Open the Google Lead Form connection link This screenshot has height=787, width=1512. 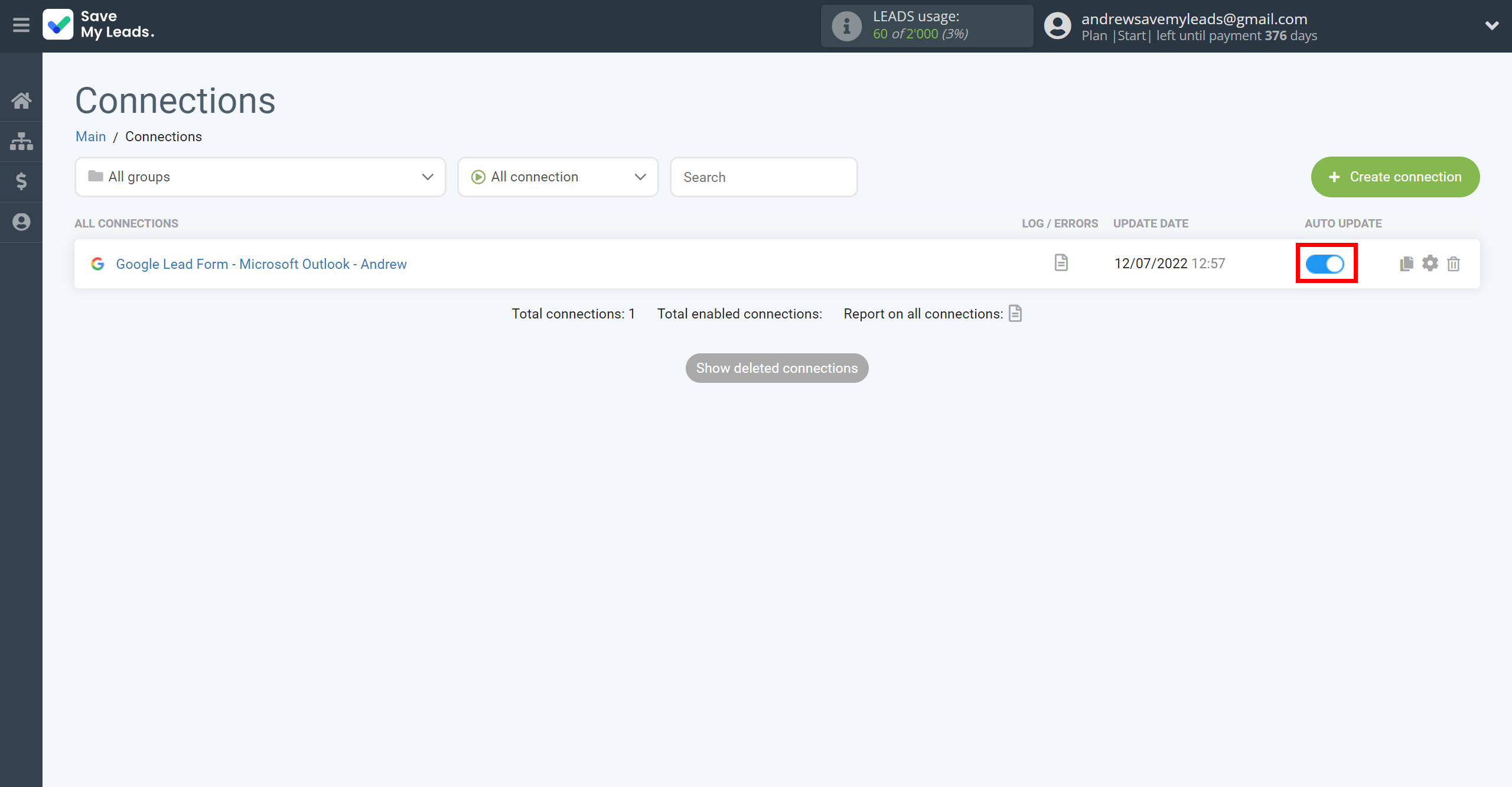coord(261,264)
